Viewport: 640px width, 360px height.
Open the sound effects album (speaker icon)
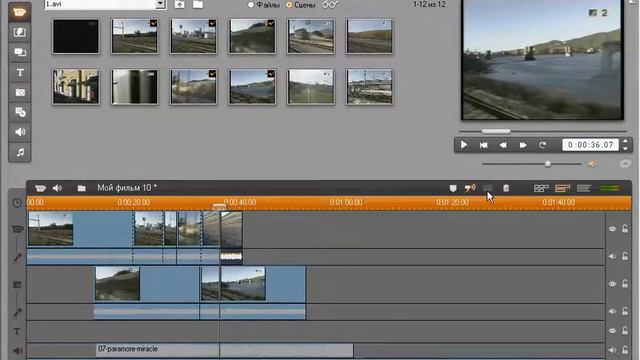pos(20,132)
